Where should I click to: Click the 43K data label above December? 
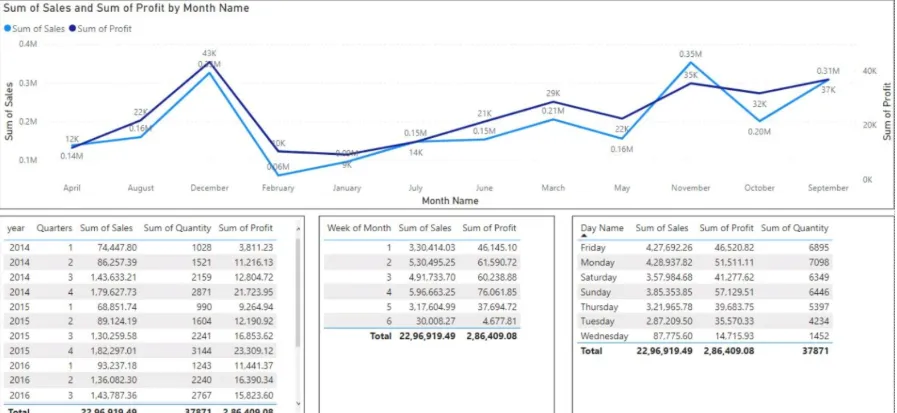point(209,54)
